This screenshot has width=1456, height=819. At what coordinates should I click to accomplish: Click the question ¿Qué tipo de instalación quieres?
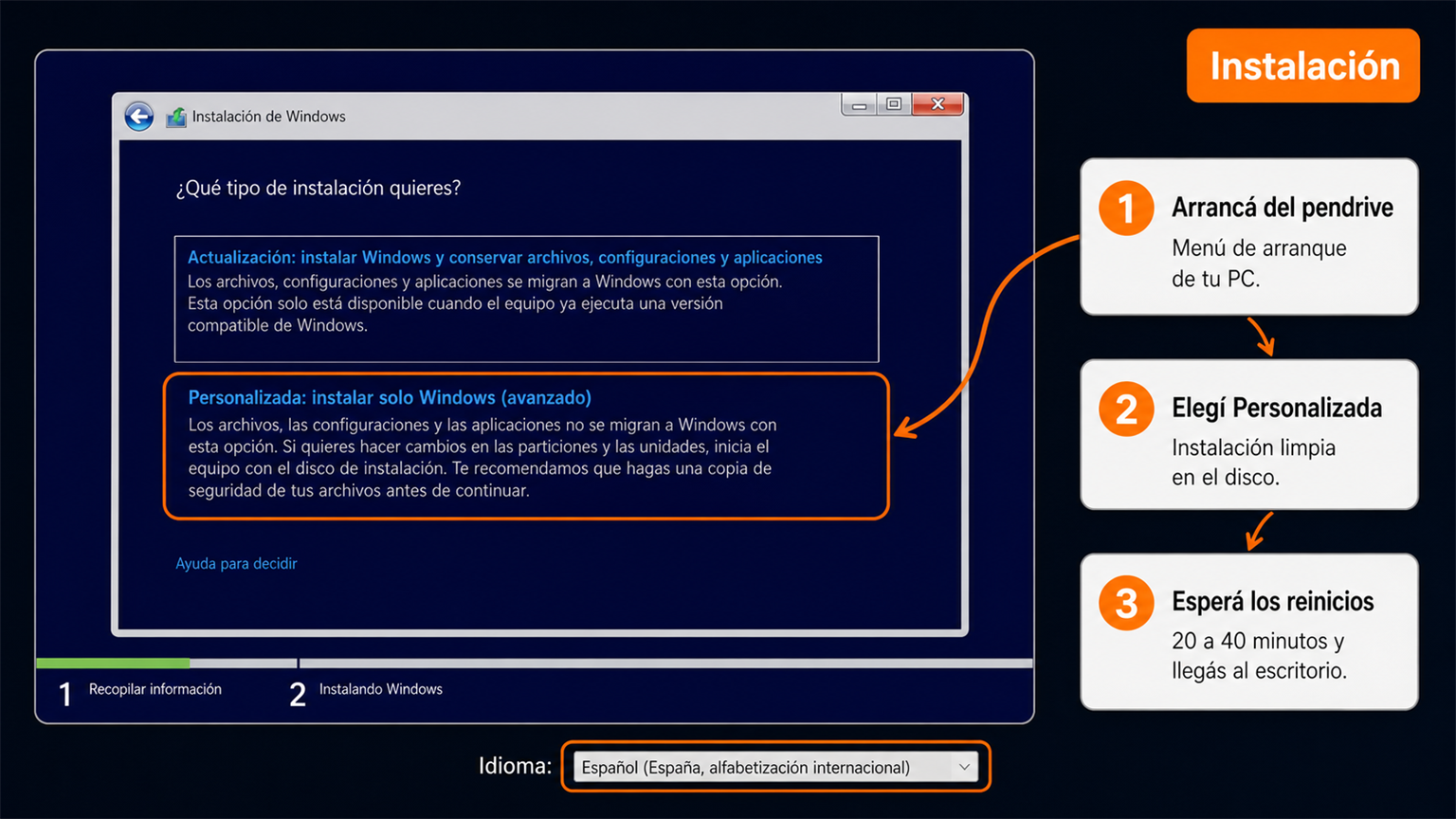coord(318,188)
